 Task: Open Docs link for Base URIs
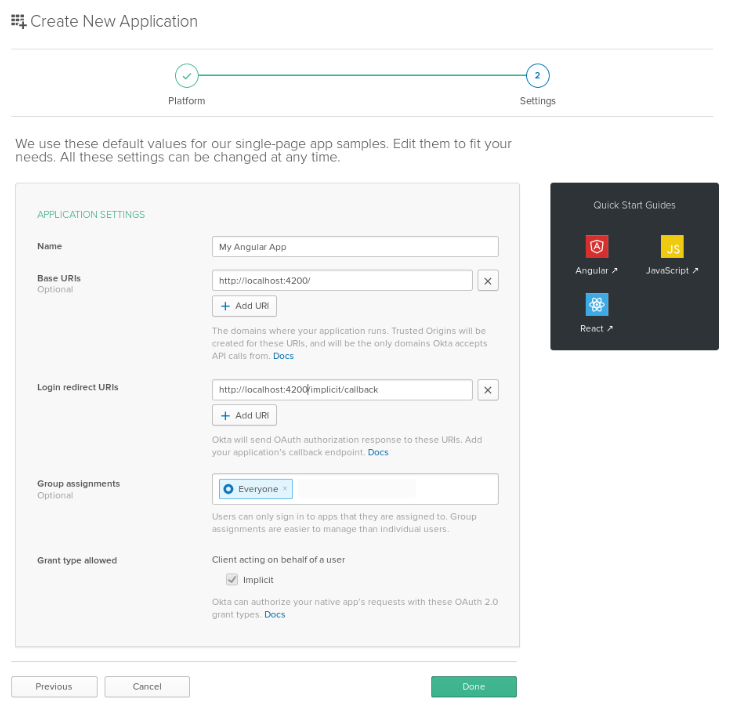[283, 356]
